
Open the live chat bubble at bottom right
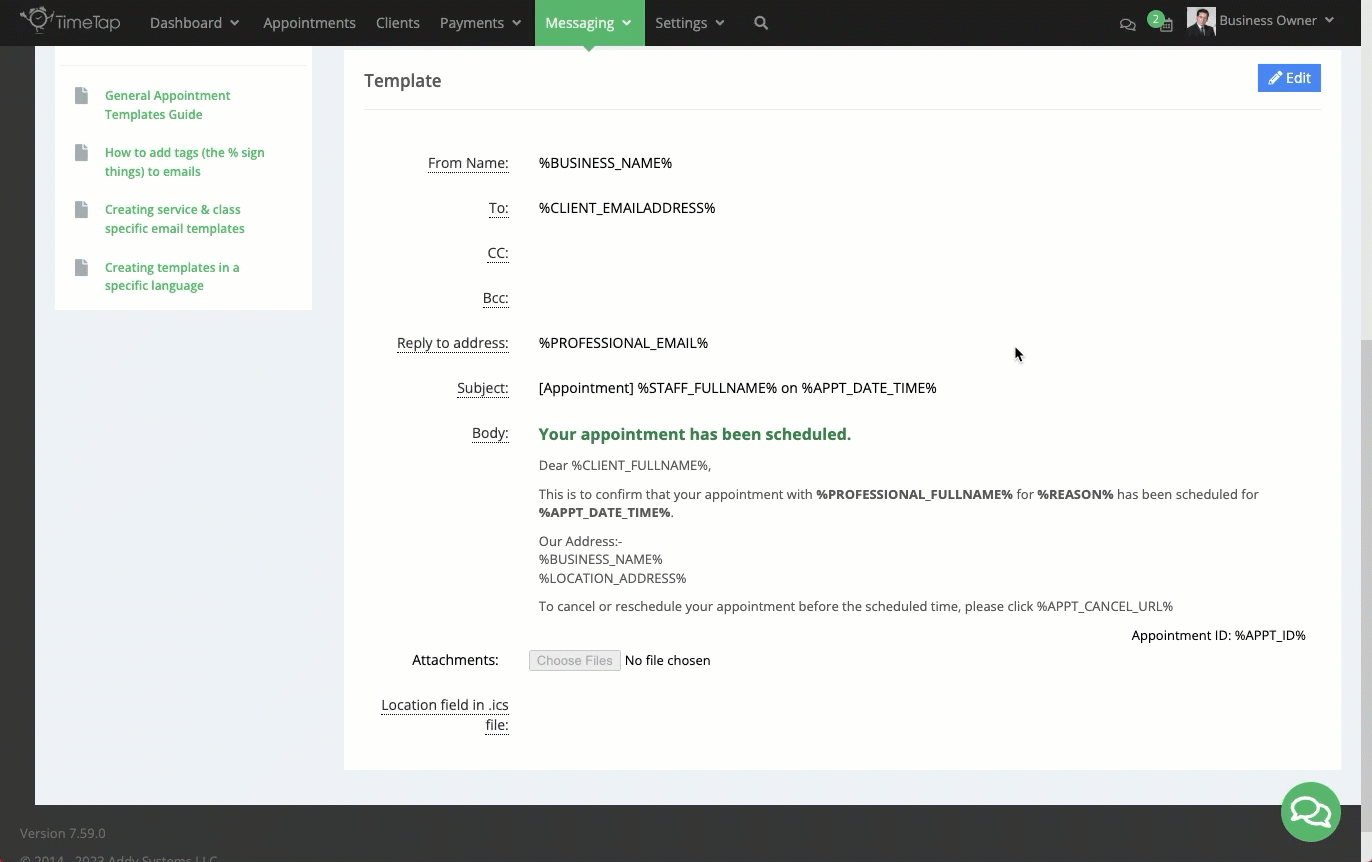point(1310,812)
